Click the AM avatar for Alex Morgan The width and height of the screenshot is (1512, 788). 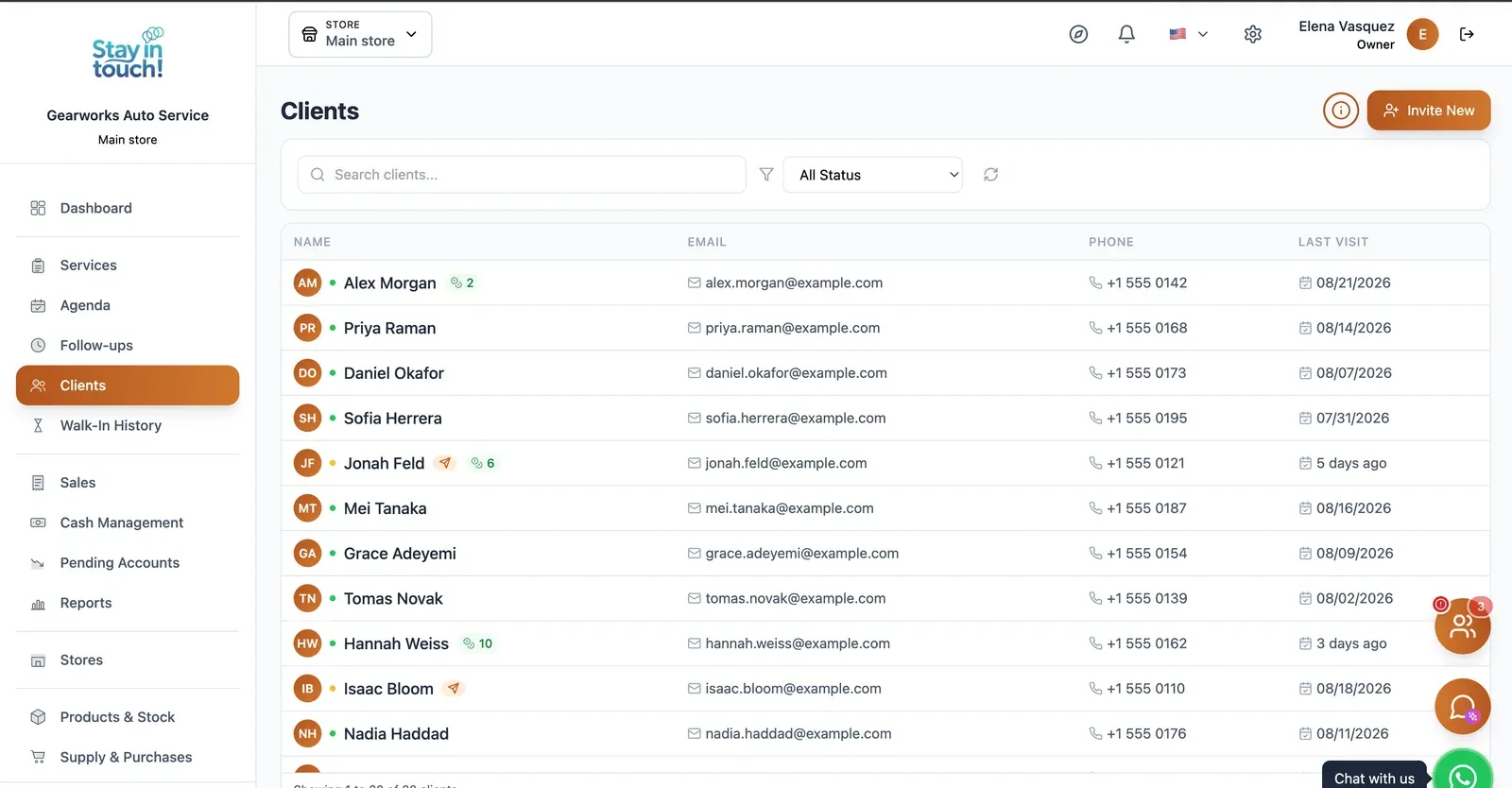308,283
